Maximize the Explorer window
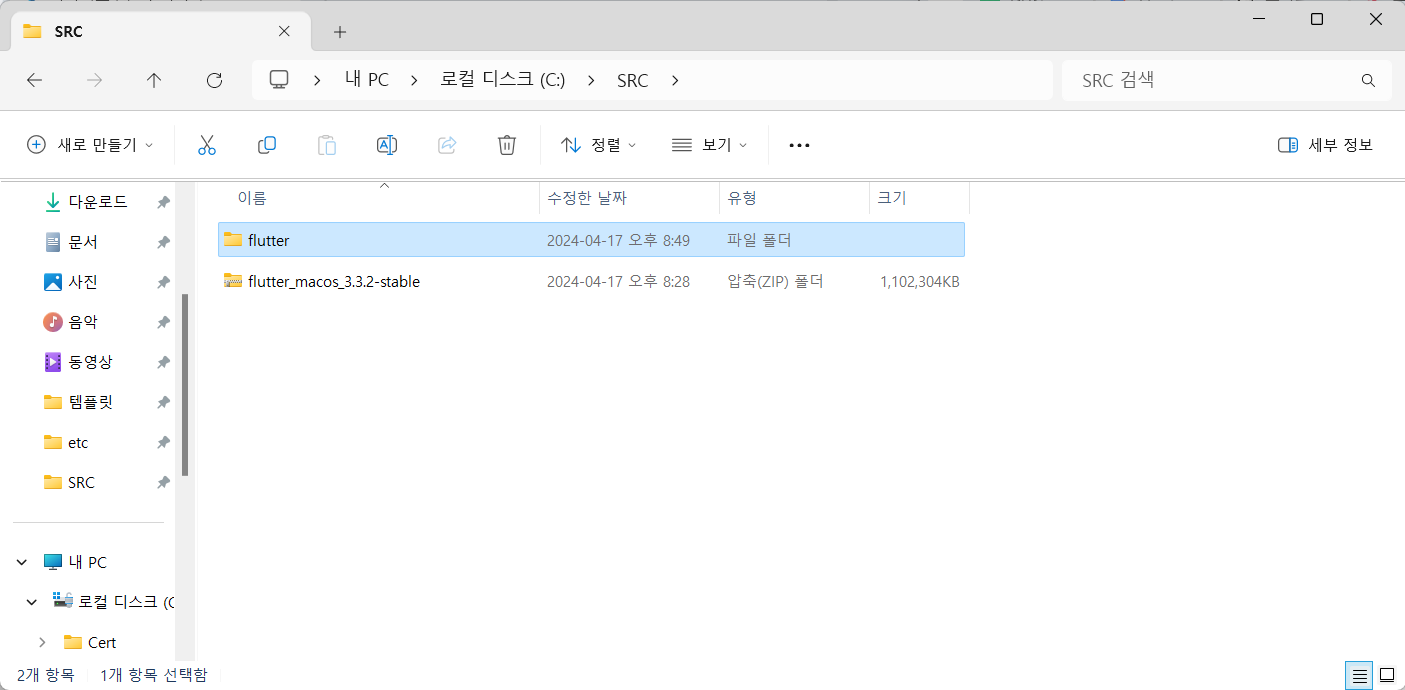The image size is (1405, 690). click(1317, 19)
